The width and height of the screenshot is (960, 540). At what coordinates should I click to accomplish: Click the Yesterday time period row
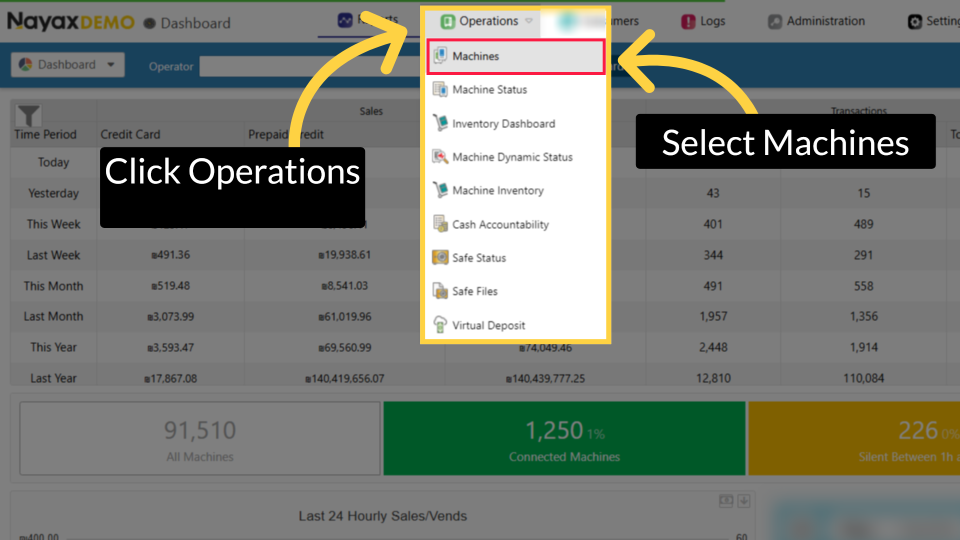53,193
